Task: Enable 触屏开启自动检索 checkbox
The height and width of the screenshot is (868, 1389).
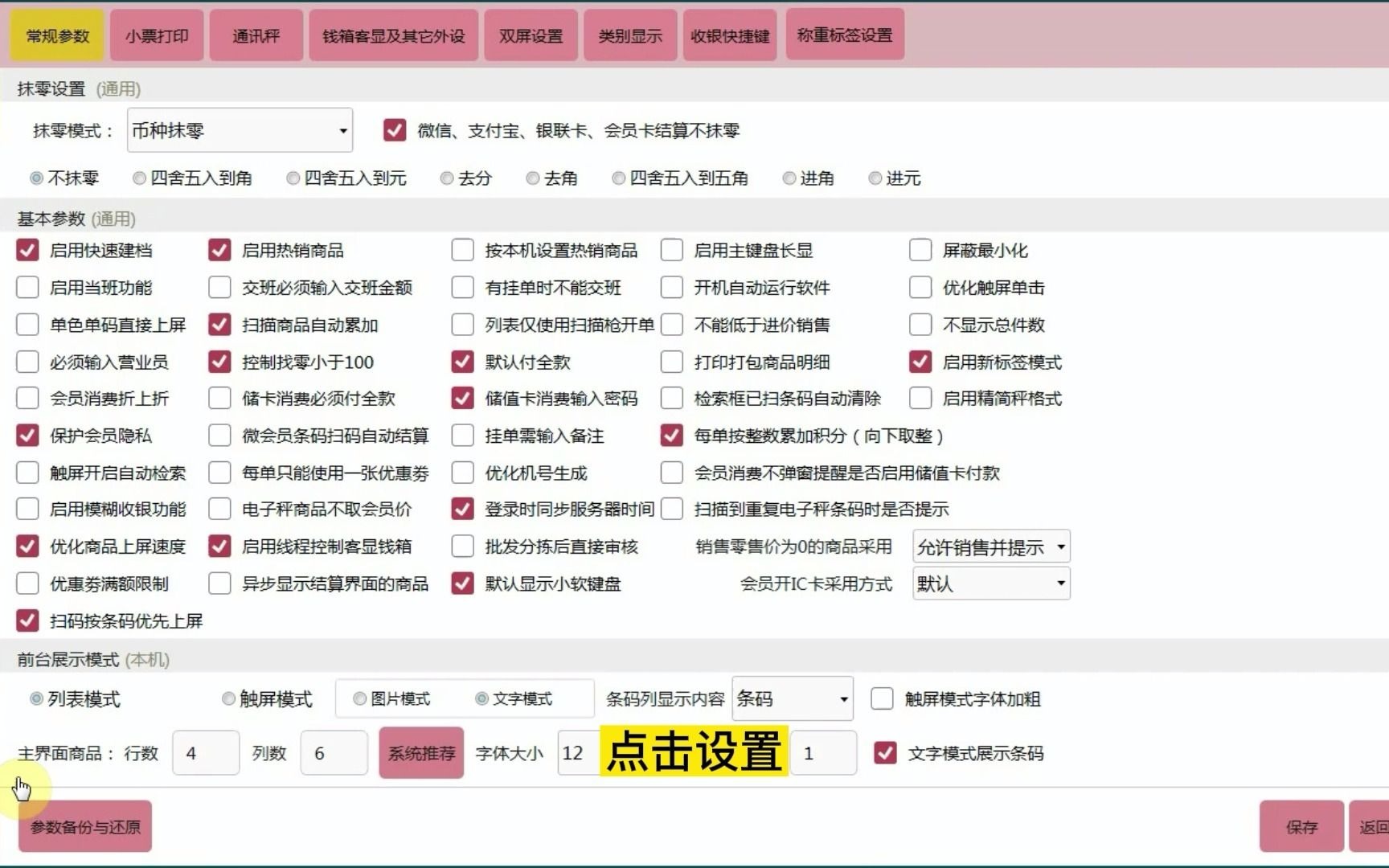Action: click(27, 473)
